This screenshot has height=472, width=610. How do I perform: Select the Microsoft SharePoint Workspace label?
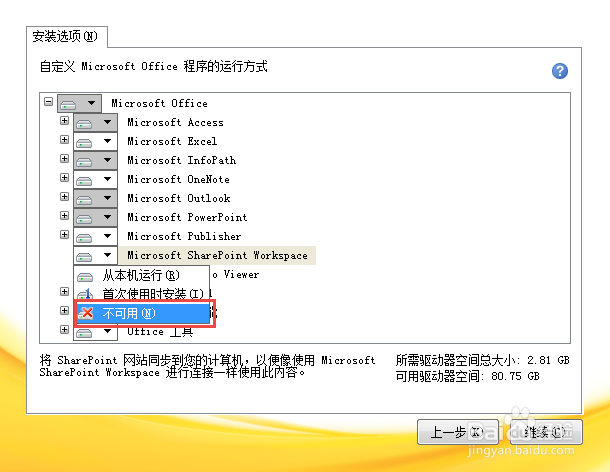[x=217, y=256]
